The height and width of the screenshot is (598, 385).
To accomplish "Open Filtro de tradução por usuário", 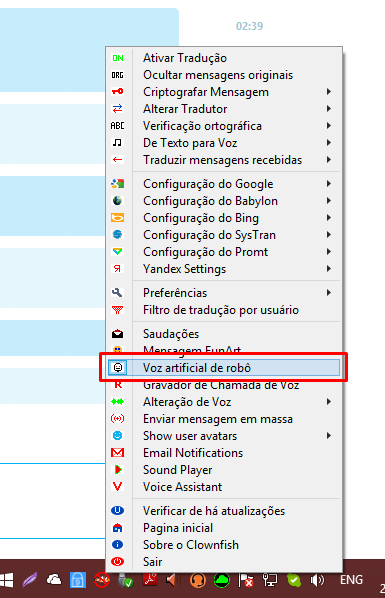I will point(224,310).
